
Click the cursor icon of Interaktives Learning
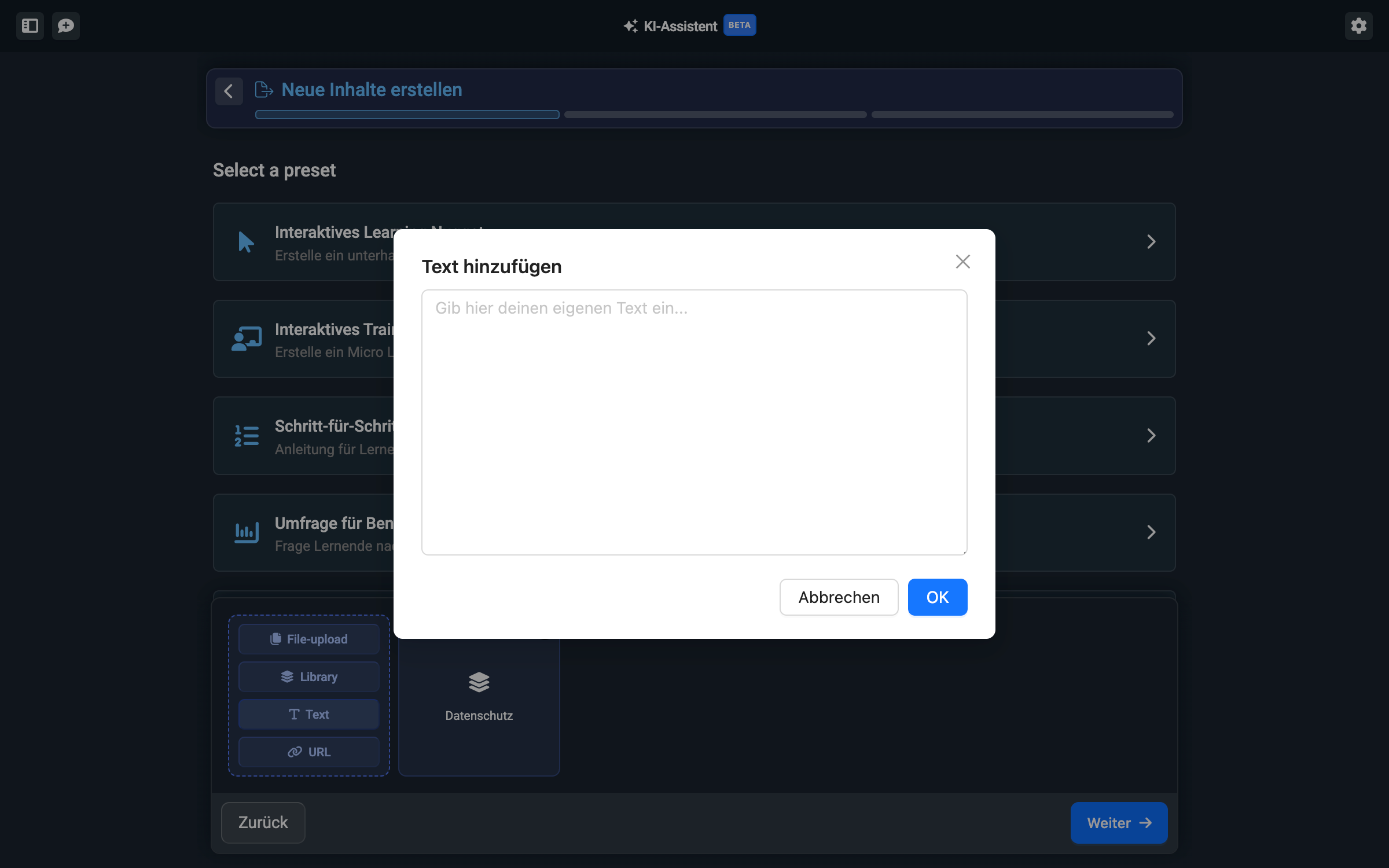tap(246, 242)
